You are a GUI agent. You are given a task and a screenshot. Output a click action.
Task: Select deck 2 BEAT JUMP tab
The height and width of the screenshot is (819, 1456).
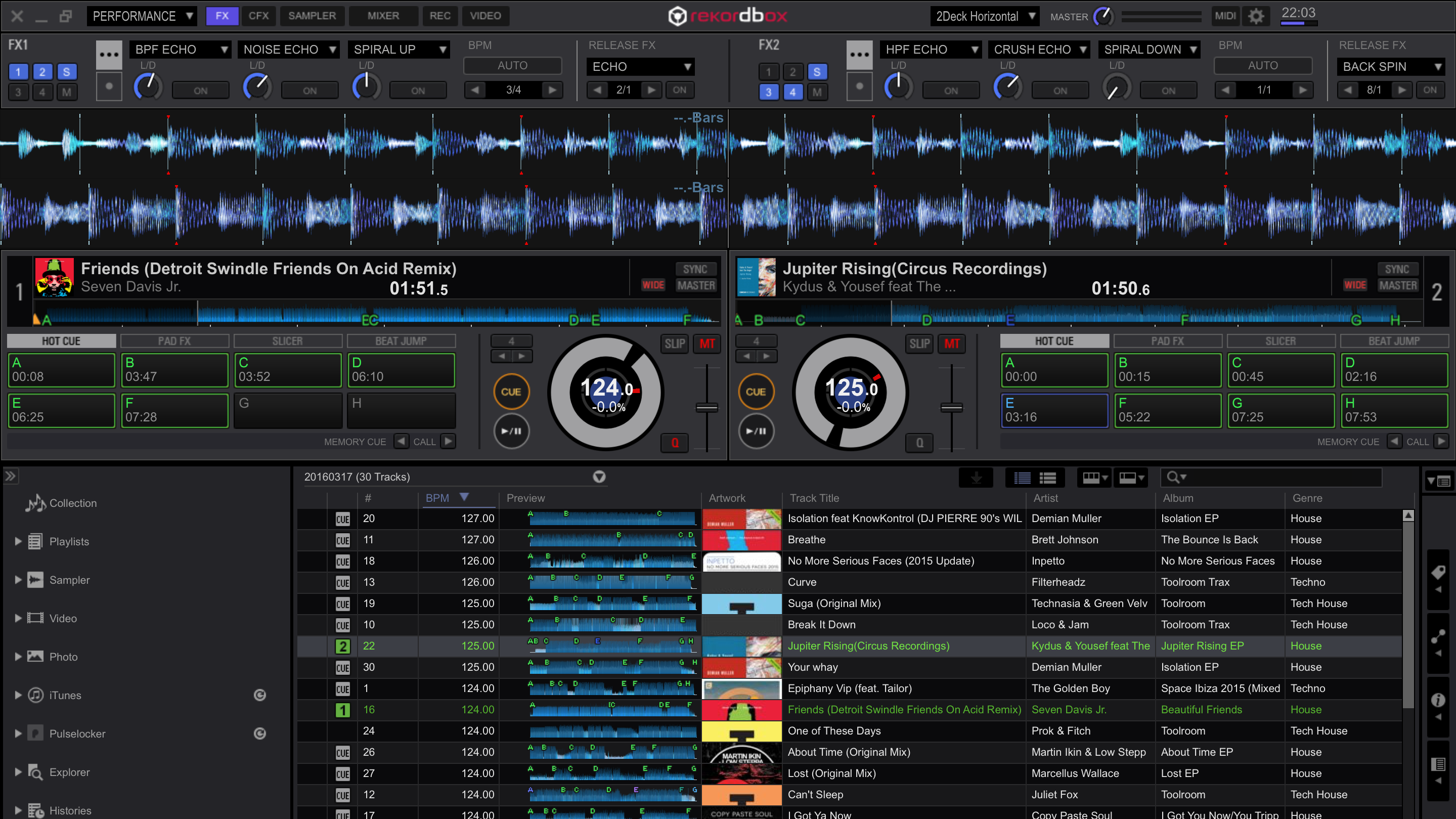(1394, 341)
